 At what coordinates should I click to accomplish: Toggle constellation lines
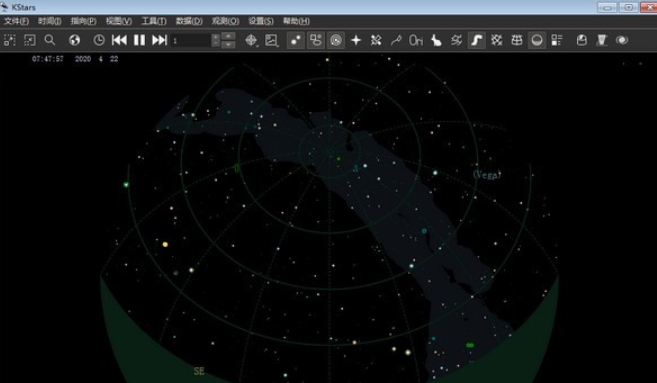396,40
